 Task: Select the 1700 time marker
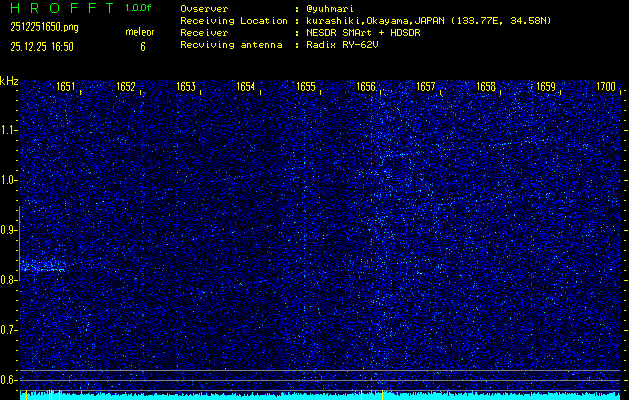tap(606, 87)
